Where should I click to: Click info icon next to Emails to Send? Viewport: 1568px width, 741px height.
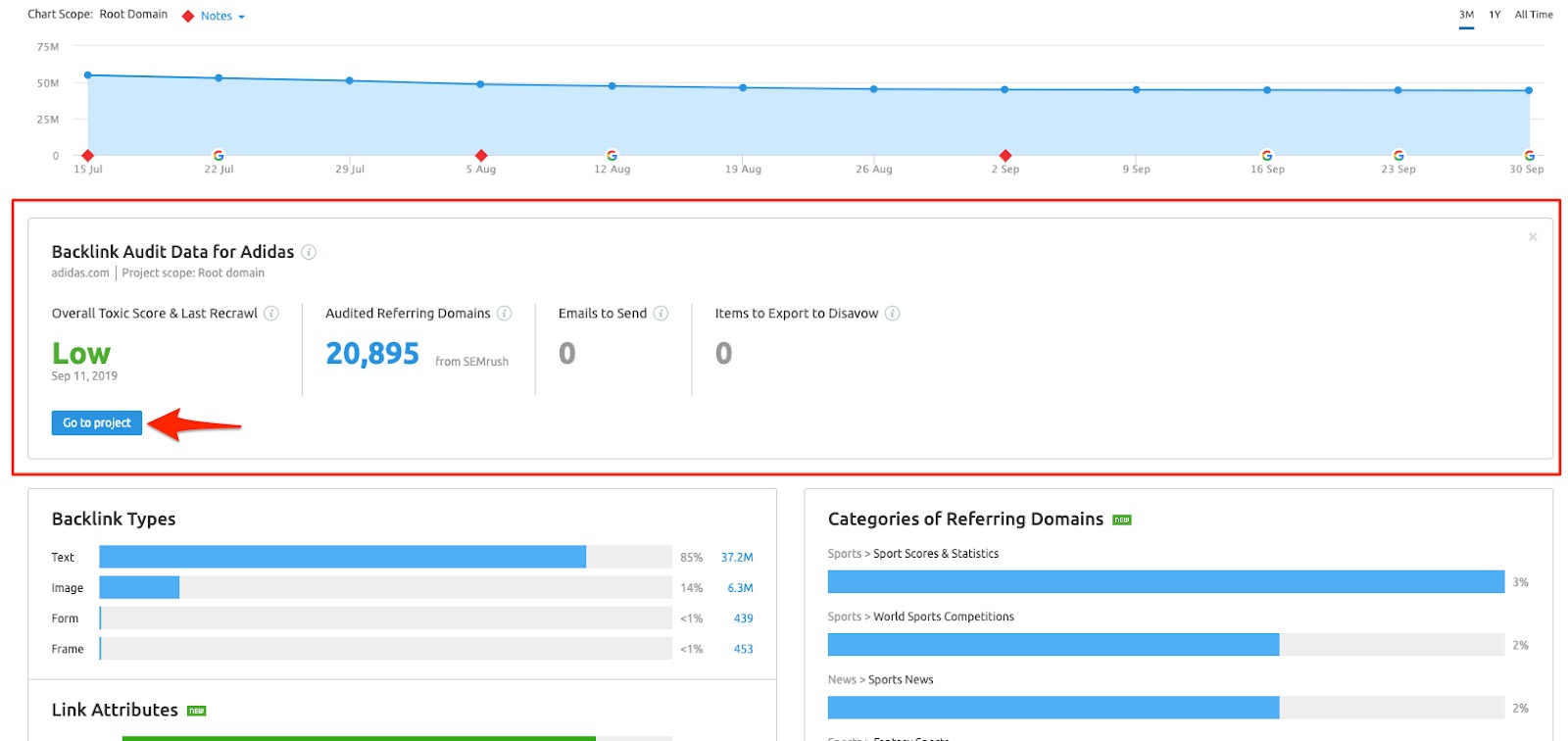pyautogui.click(x=661, y=314)
